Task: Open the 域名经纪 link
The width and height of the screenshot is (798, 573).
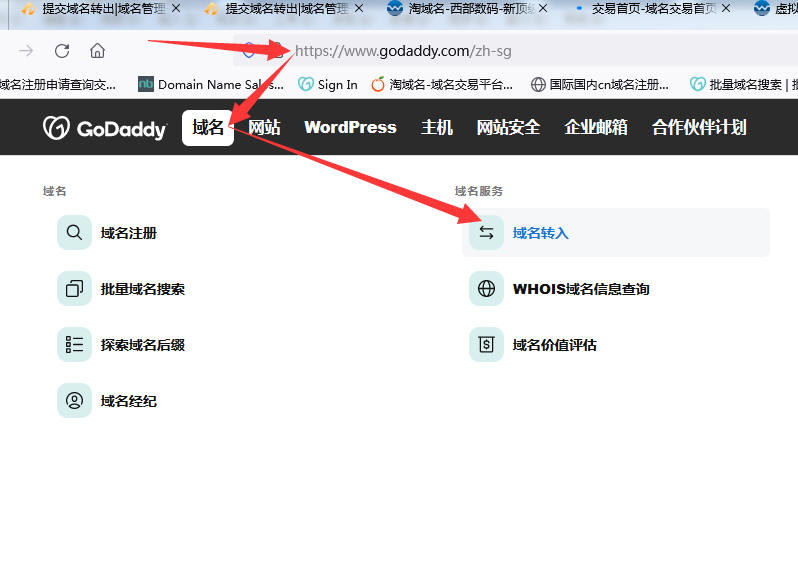Action: 129,401
